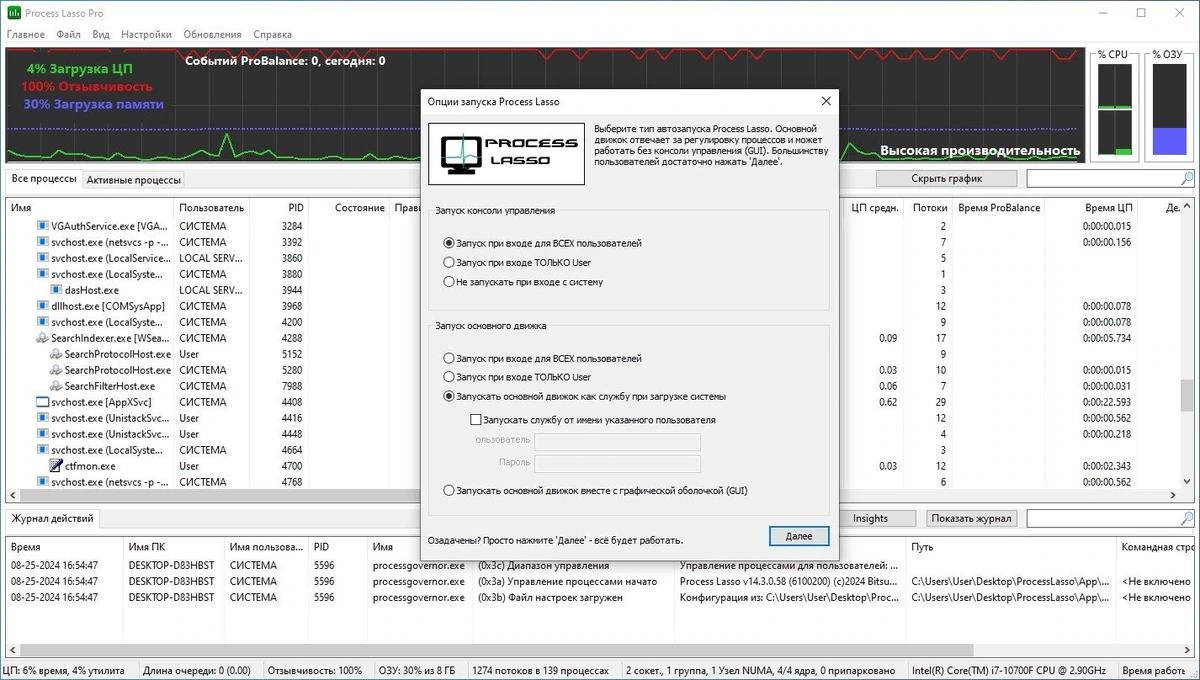Viewport: 1200px width, 680px height.
Task: Click icon of svchost.exe PID 3392 row
Action: [x=43, y=242]
